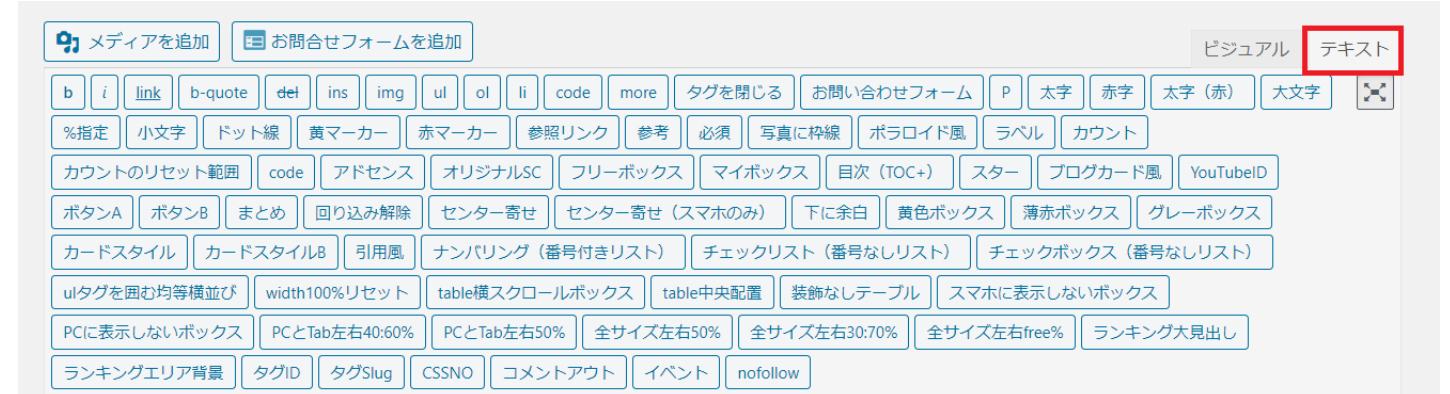Insert bold tag with b button
The height and width of the screenshot is (394, 1450).
point(68,93)
